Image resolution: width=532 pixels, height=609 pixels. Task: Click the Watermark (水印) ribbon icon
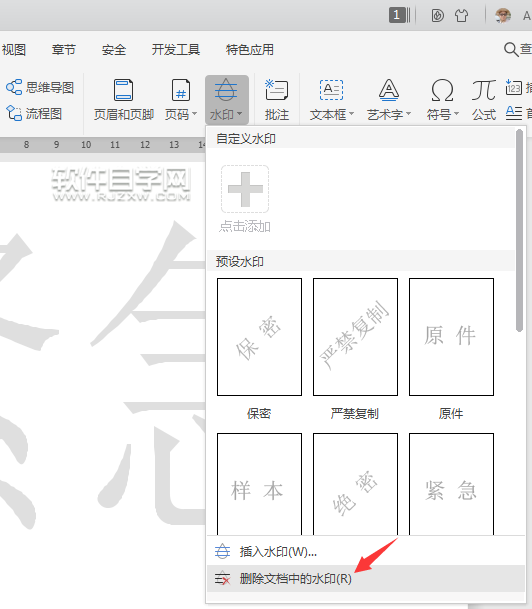[x=226, y=89]
